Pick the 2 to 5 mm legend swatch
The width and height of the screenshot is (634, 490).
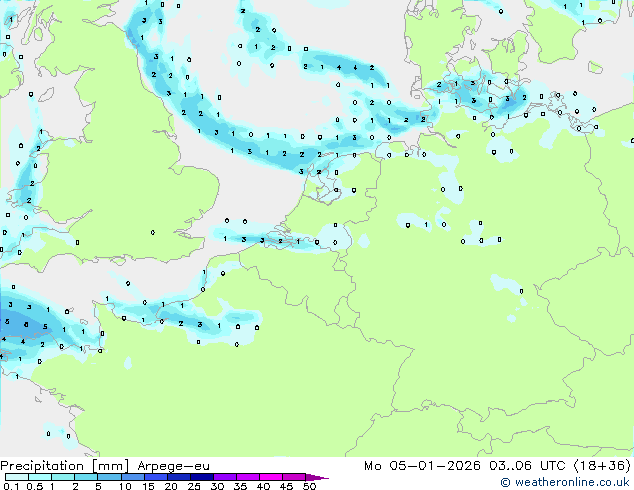pos(86,477)
